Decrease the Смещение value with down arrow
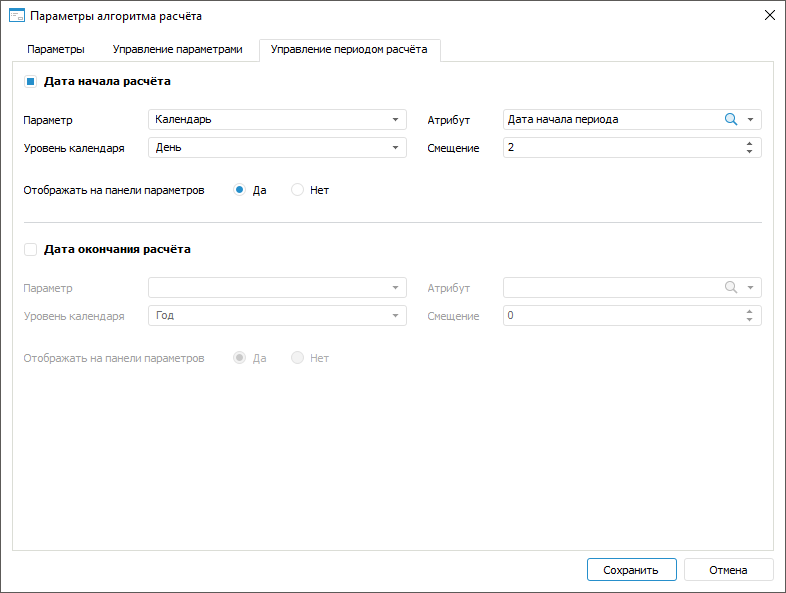 pos(749,152)
